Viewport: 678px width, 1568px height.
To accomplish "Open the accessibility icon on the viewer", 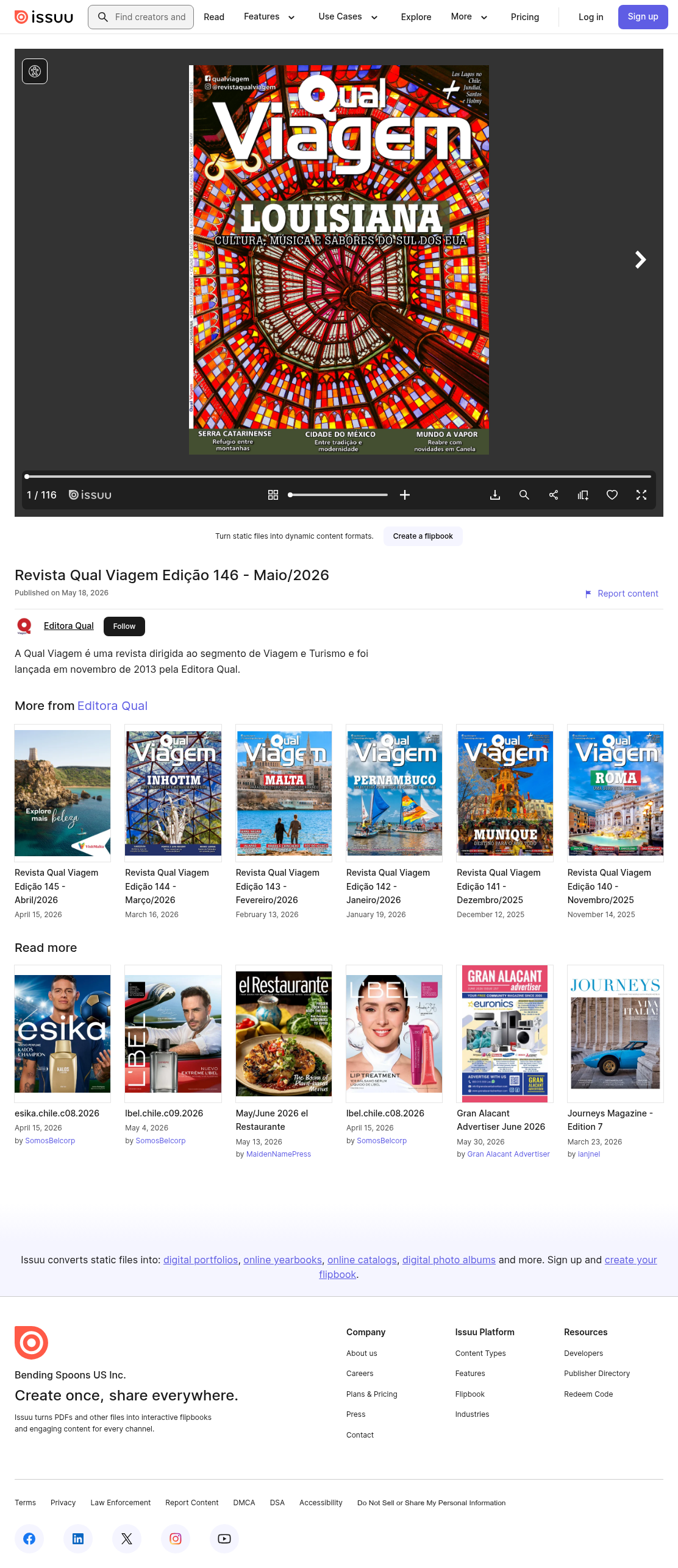I will coord(35,71).
